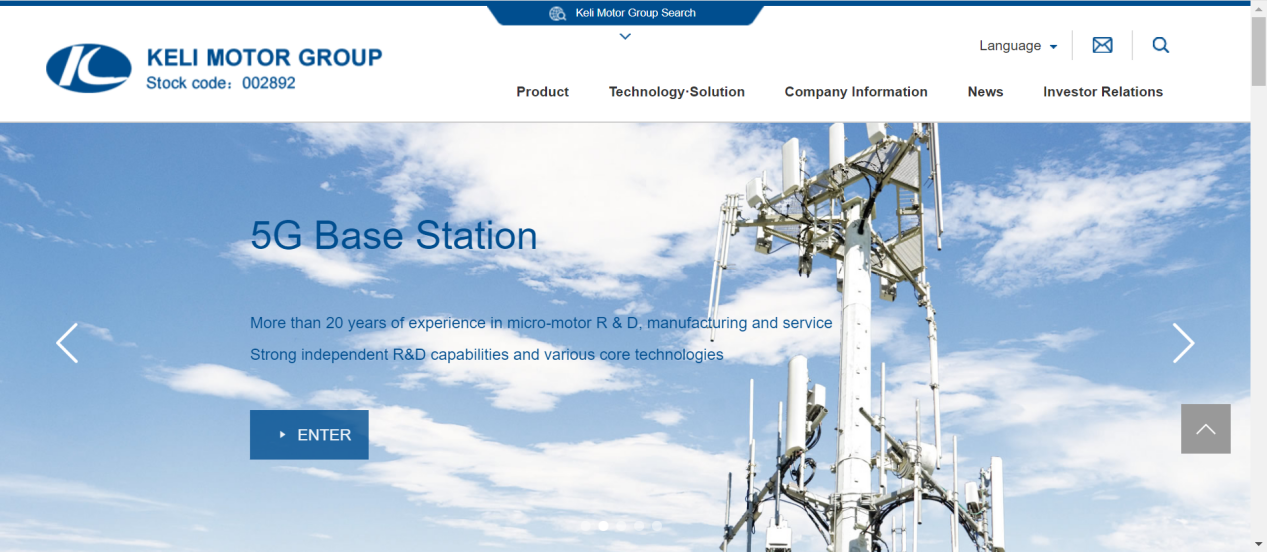1267x552 pixels.
Task: Select the active second carousel dot
Action: click(603, 525)
